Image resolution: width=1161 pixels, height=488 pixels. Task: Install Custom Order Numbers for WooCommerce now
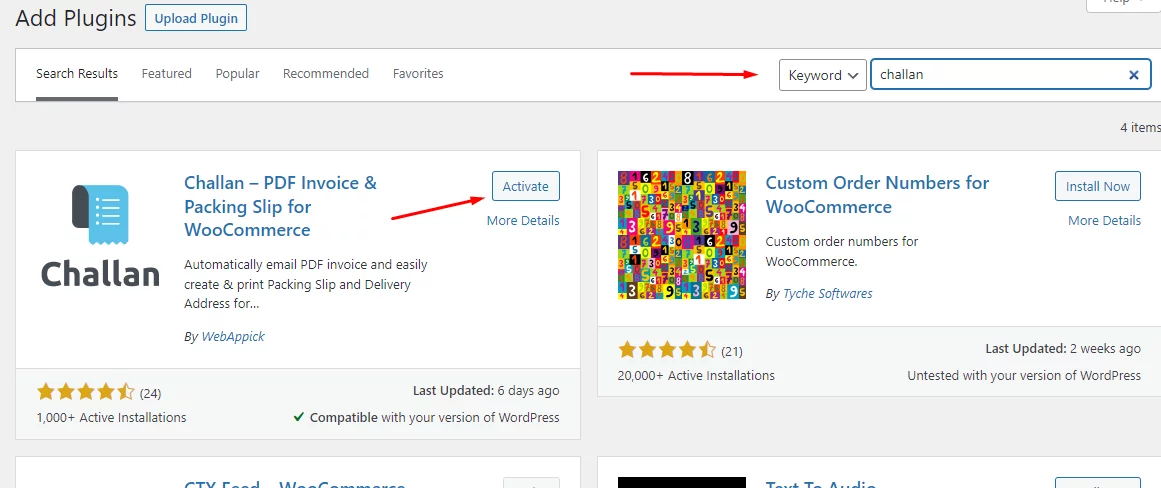click(1098, 187)
